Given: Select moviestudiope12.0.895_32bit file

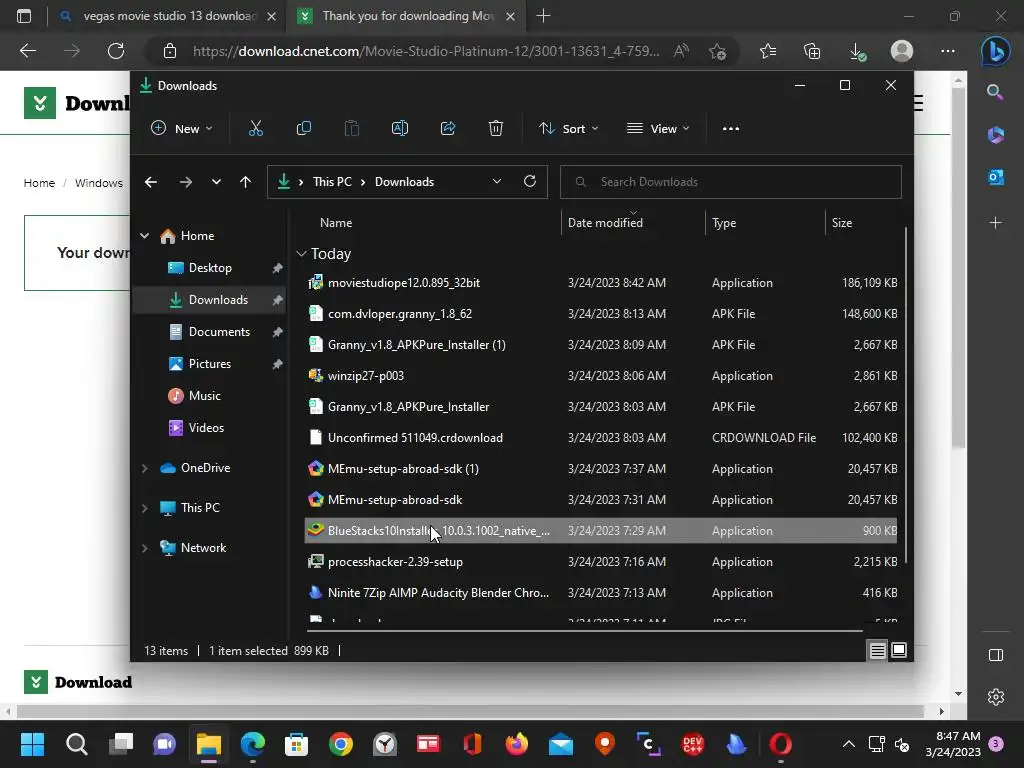Looking at the screenshot, I should point(601,283).
